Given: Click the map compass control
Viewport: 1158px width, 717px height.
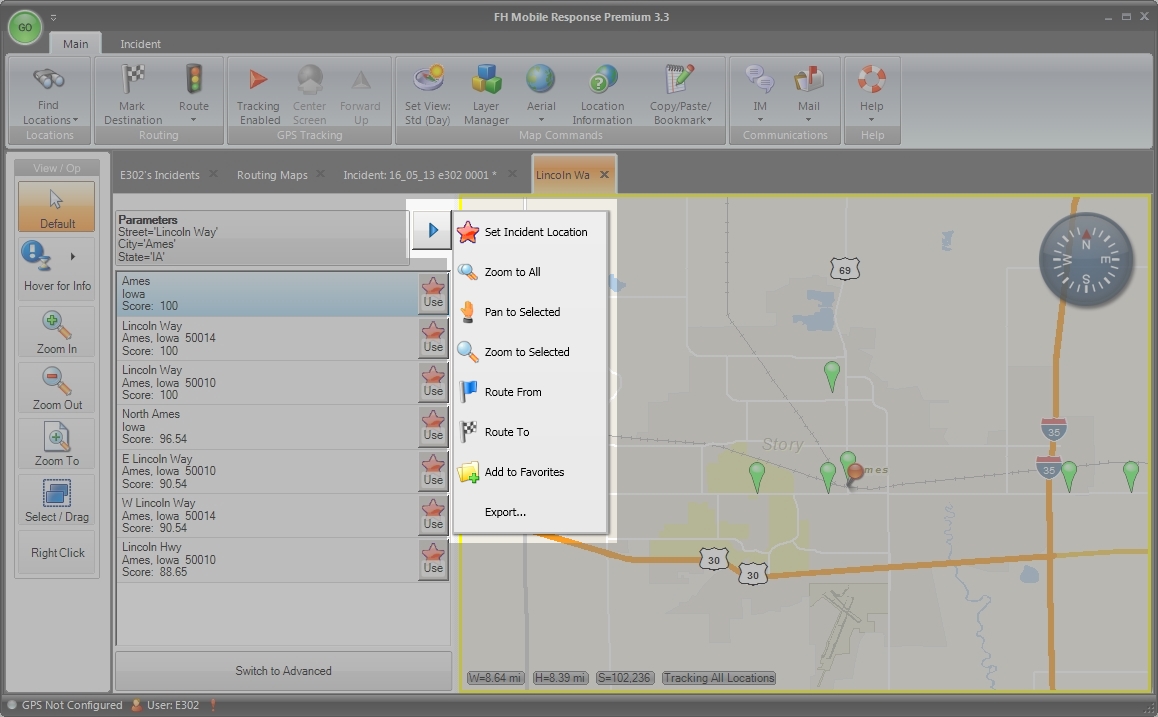Looking at the screenshot, I should [x=1086, y=260].
